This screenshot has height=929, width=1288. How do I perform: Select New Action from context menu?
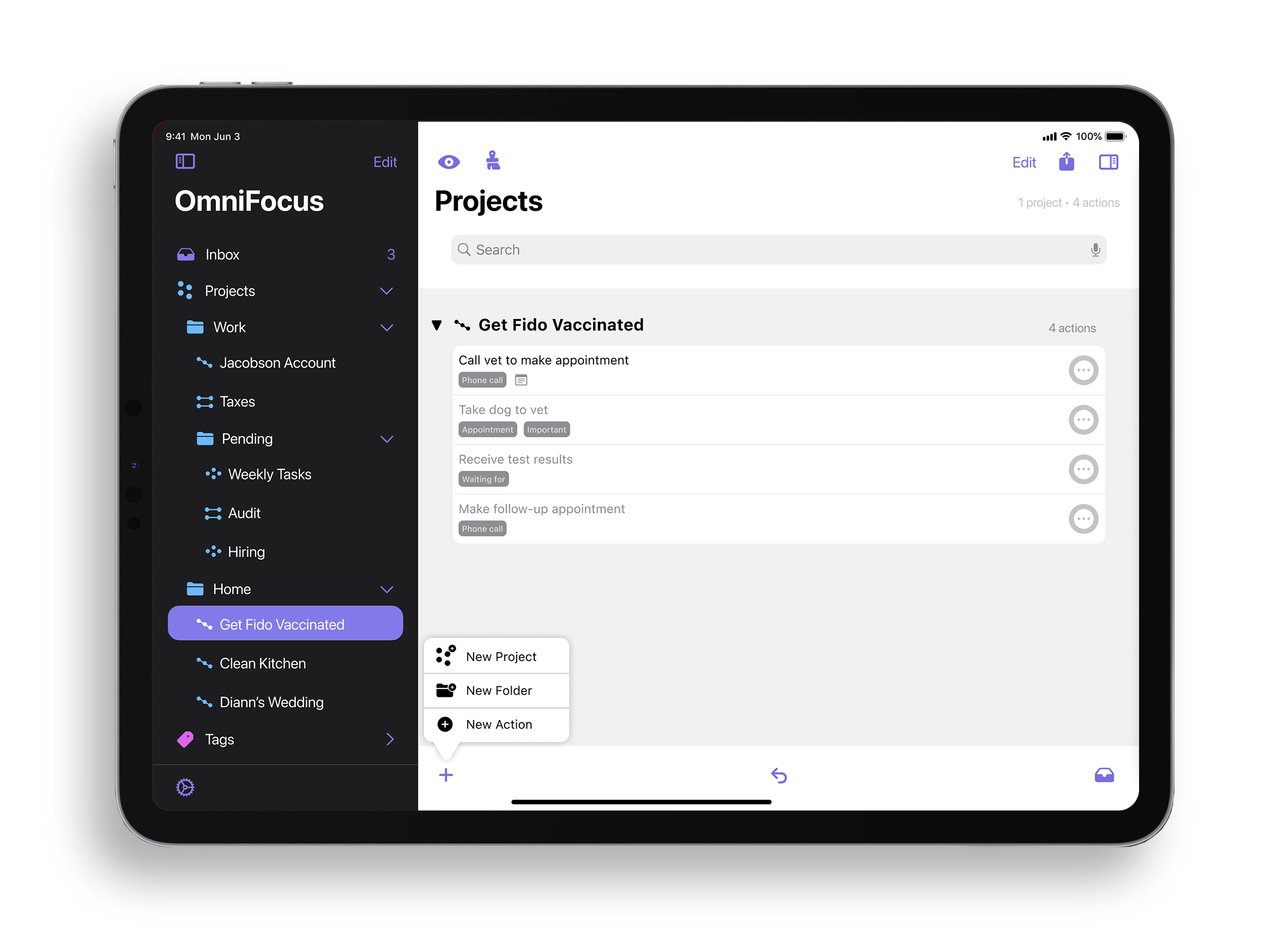497,723
